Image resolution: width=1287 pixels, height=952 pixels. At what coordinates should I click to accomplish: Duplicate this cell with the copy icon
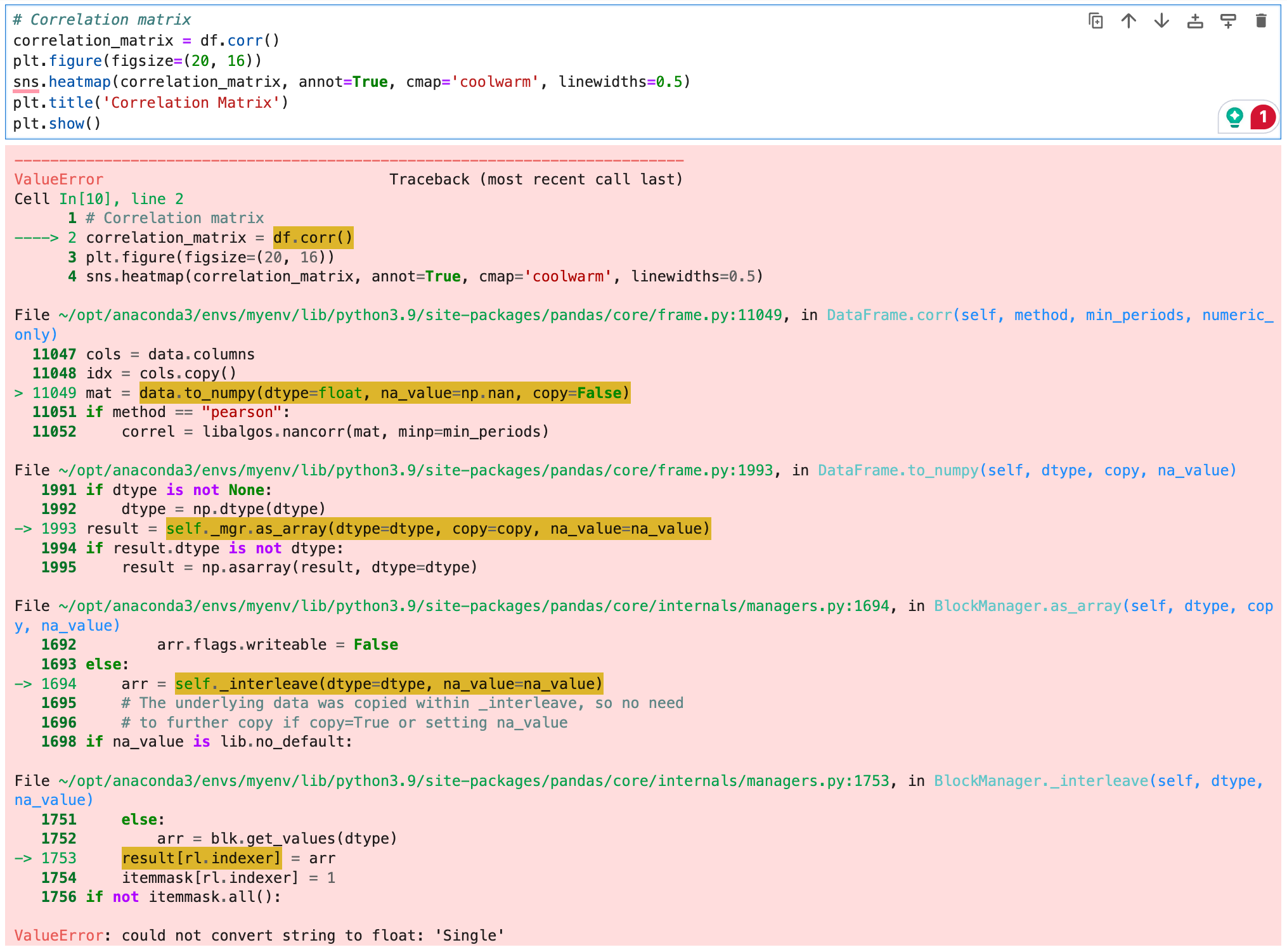[1095, 21]
